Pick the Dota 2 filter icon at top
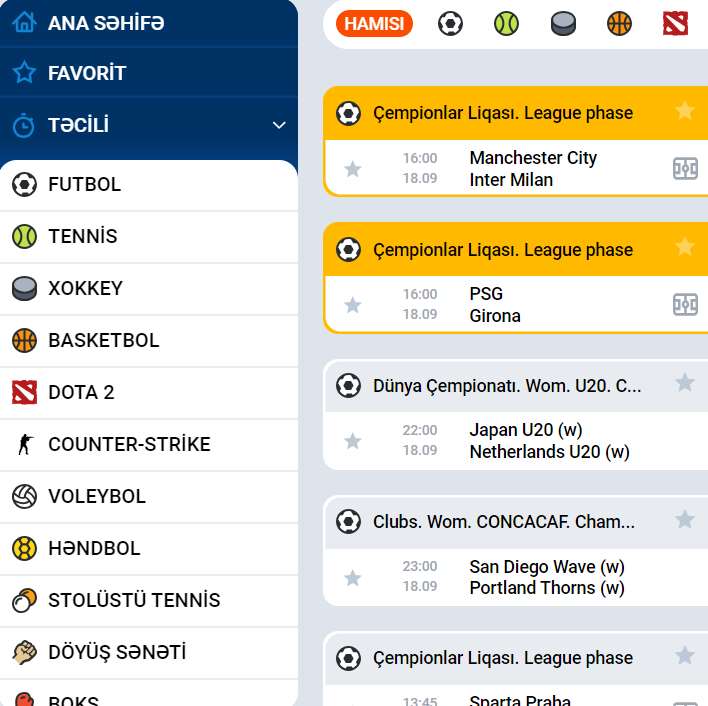 click(675, 23)
